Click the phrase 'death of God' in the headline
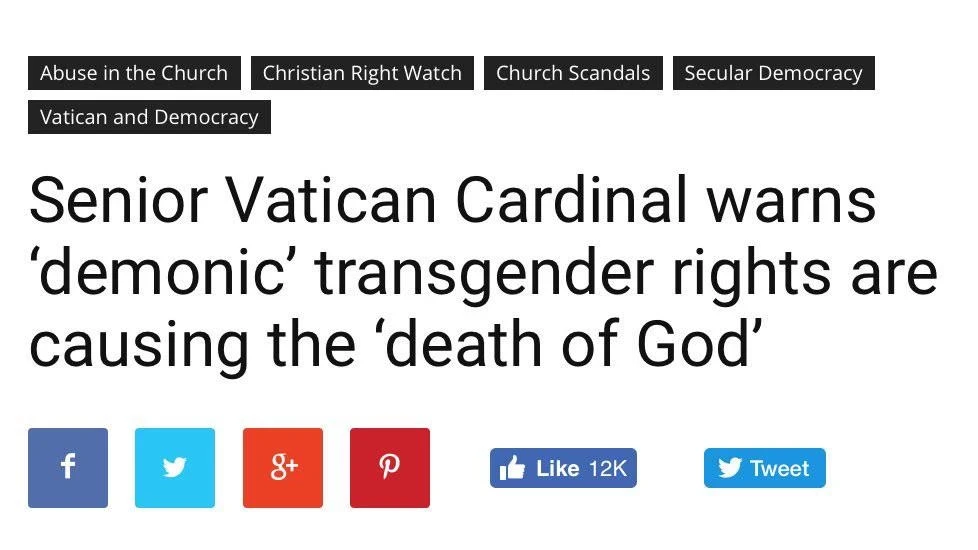The width and height of the screenshot is (978, 550). 563,344
